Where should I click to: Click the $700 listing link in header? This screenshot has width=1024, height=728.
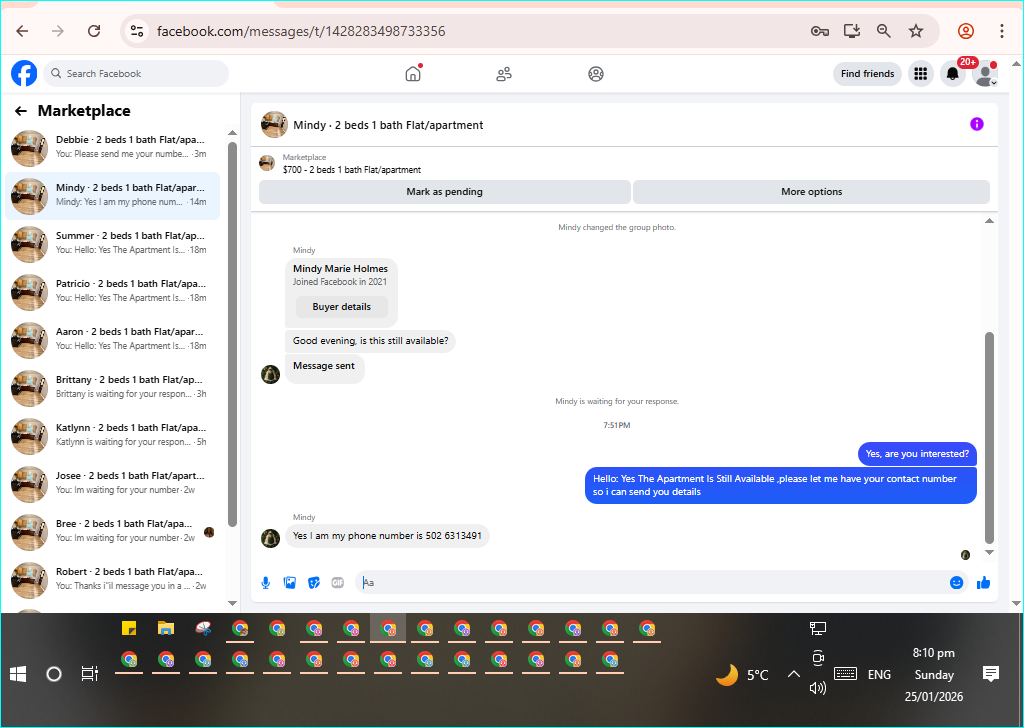point(351,170)
